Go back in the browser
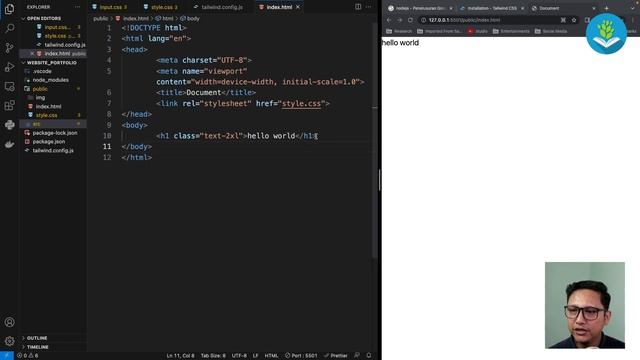Viewport: 640px width, 360px height. point(389,20)
